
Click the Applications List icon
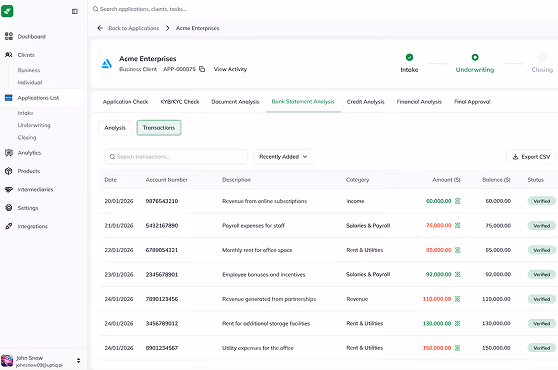tap(9, 98)
